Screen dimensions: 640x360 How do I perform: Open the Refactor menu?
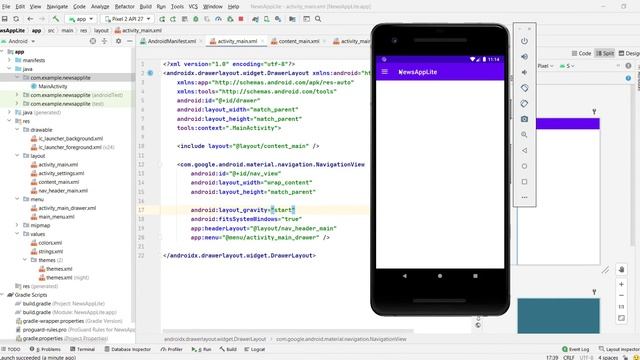coord(124,7)
